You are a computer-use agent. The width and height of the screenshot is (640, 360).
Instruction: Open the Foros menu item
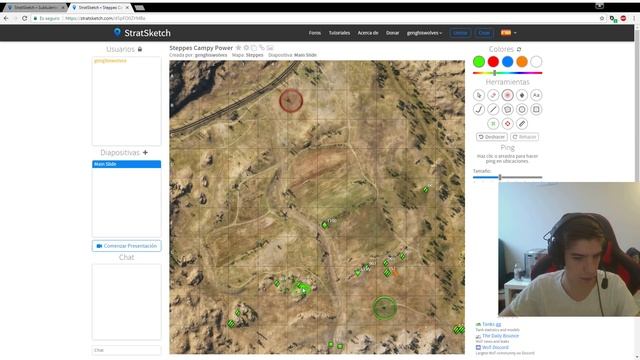(x=315, y=33)
